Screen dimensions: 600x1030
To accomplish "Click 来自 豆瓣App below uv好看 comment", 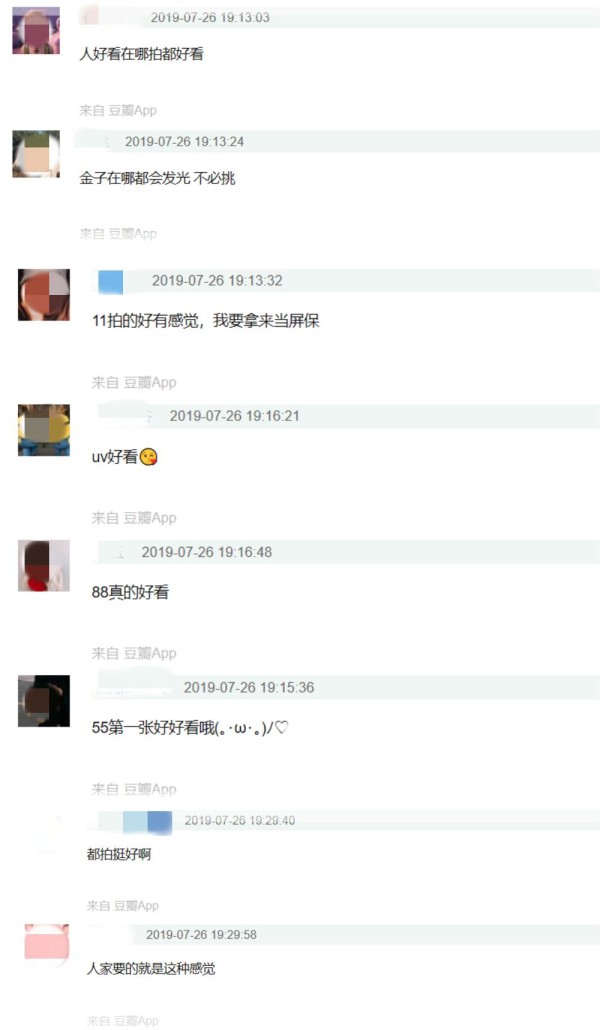I will [x=134, y=518].
